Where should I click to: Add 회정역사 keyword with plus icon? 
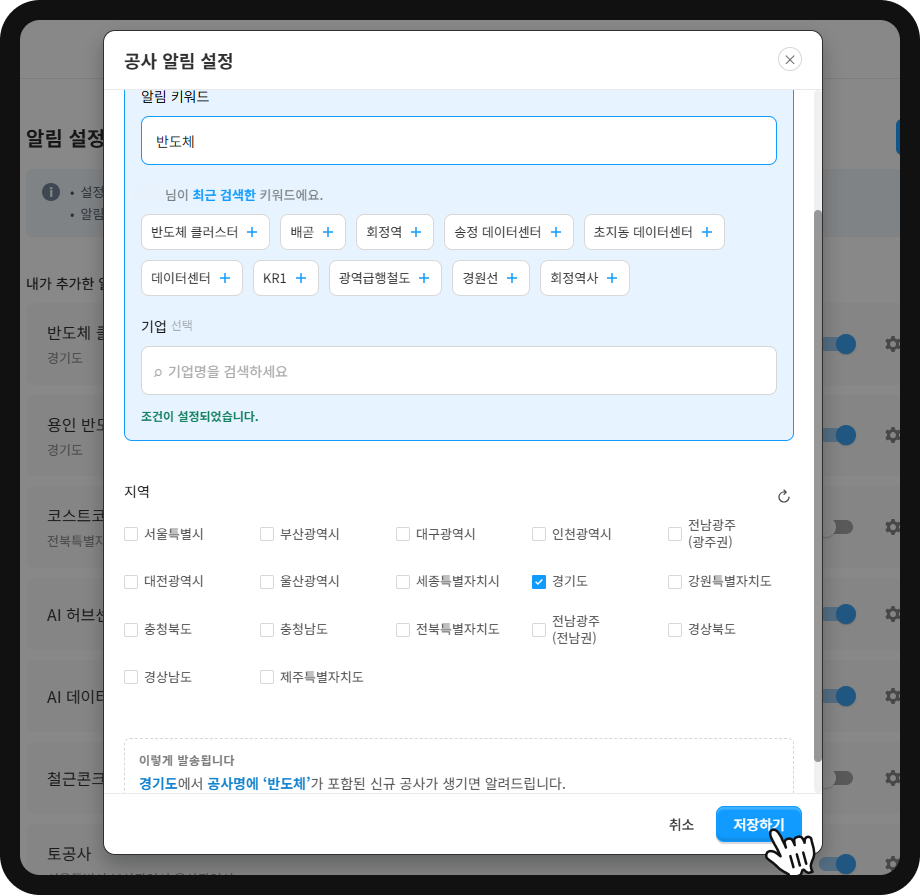612,278
